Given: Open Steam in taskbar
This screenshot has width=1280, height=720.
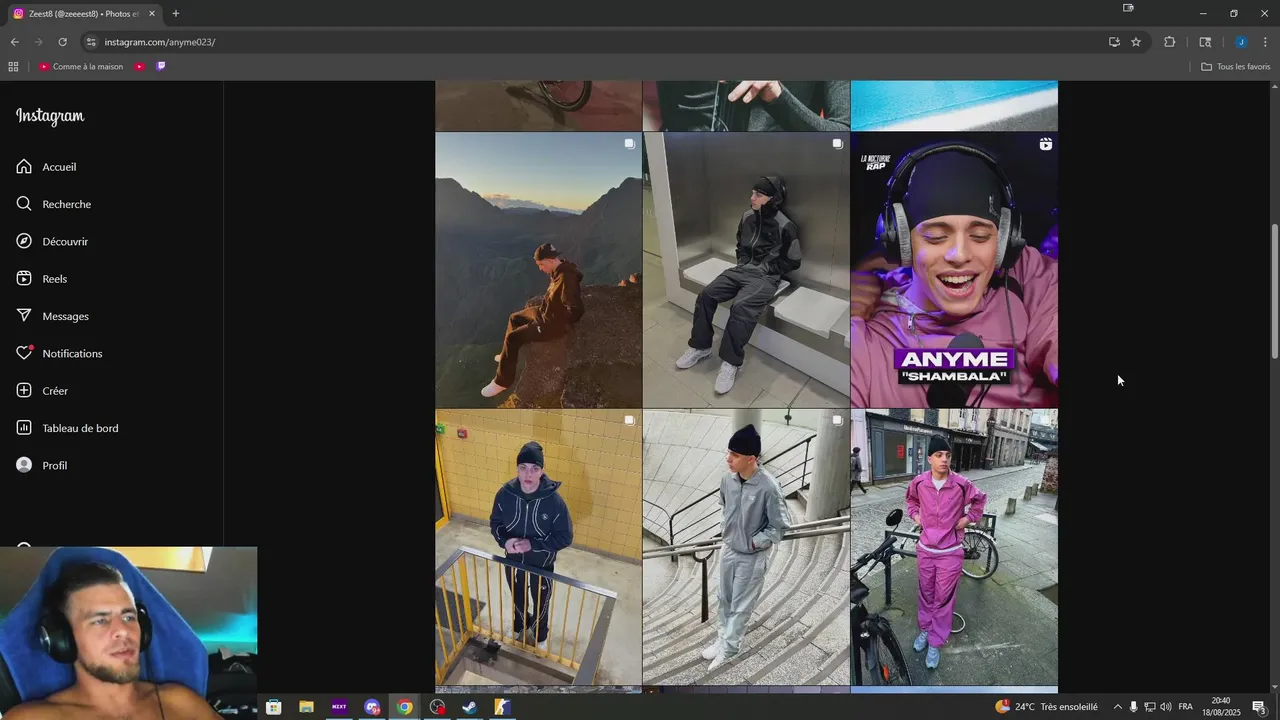Looking at the screenshot, I should click(x=469, y=707).
